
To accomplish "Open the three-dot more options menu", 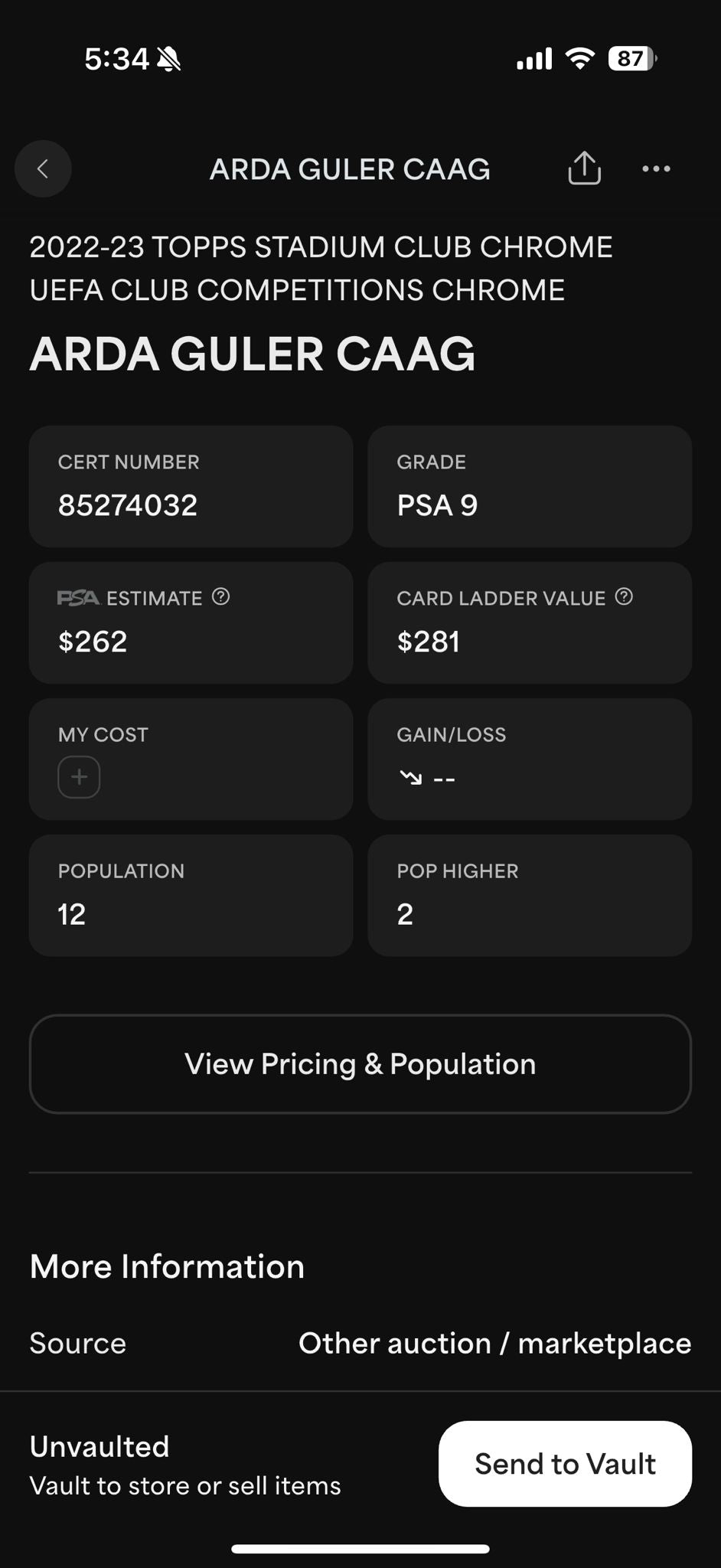I will pyautogui.click(x=656, y=168).
